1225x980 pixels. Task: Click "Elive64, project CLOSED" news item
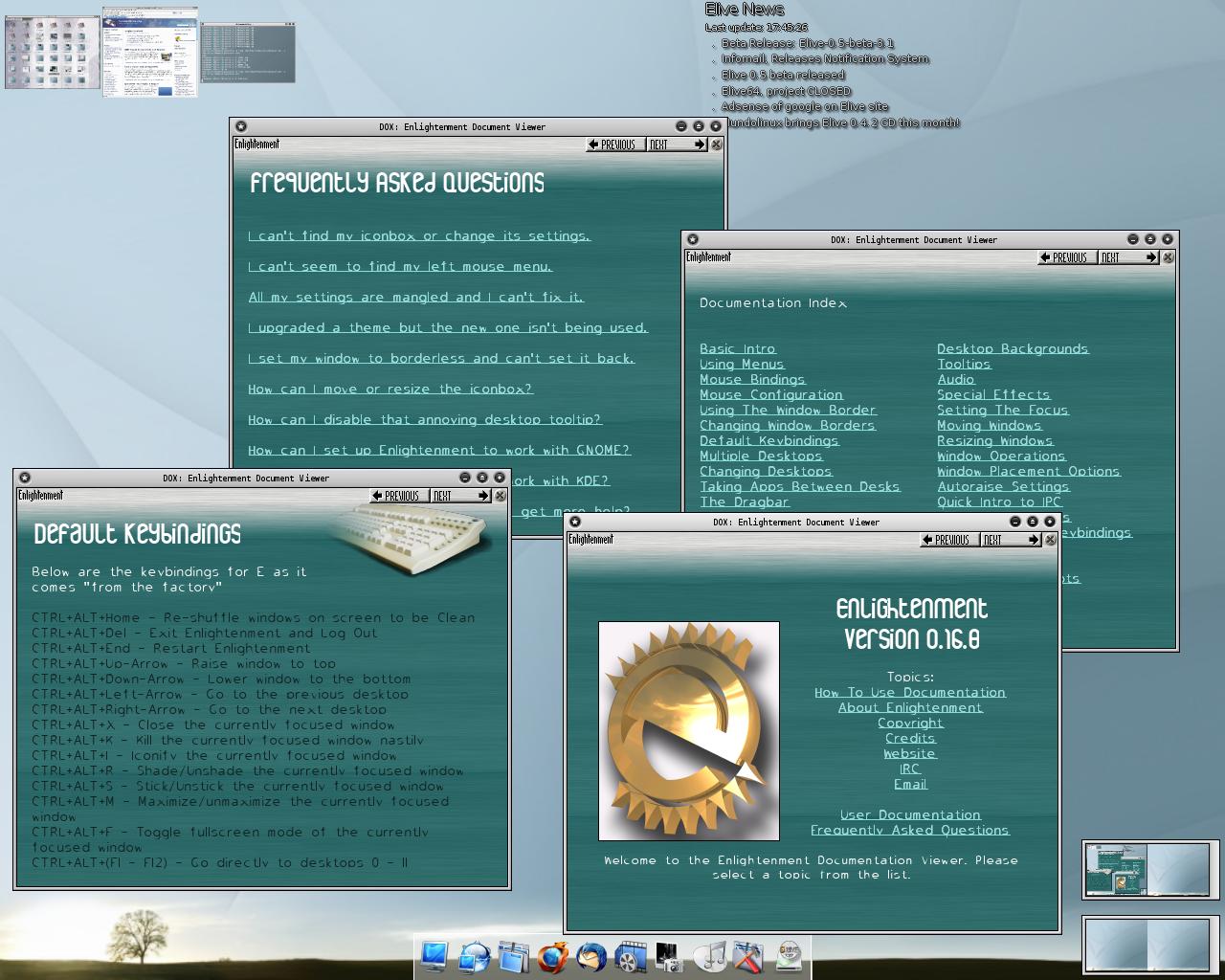786,92
